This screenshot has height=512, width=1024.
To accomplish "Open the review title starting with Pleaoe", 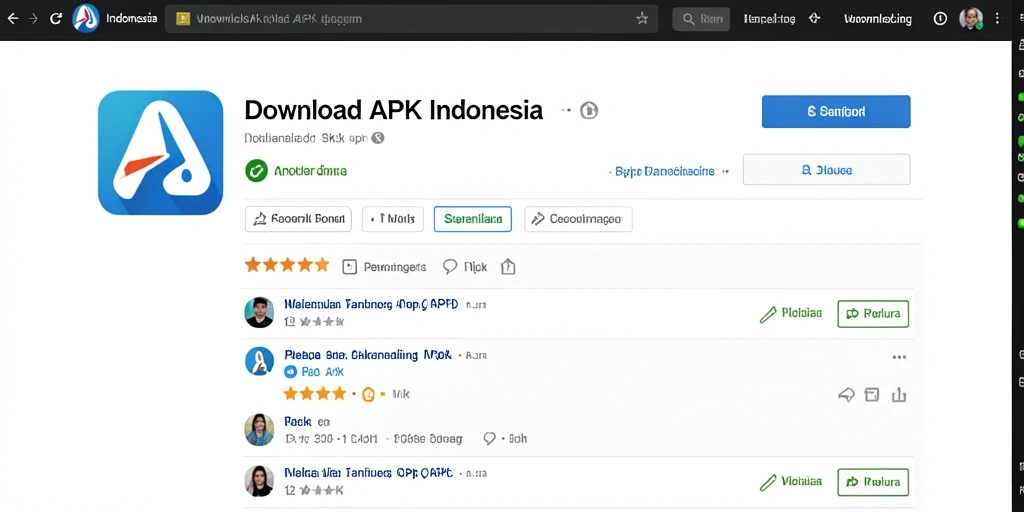I will (x=368, y=355).
